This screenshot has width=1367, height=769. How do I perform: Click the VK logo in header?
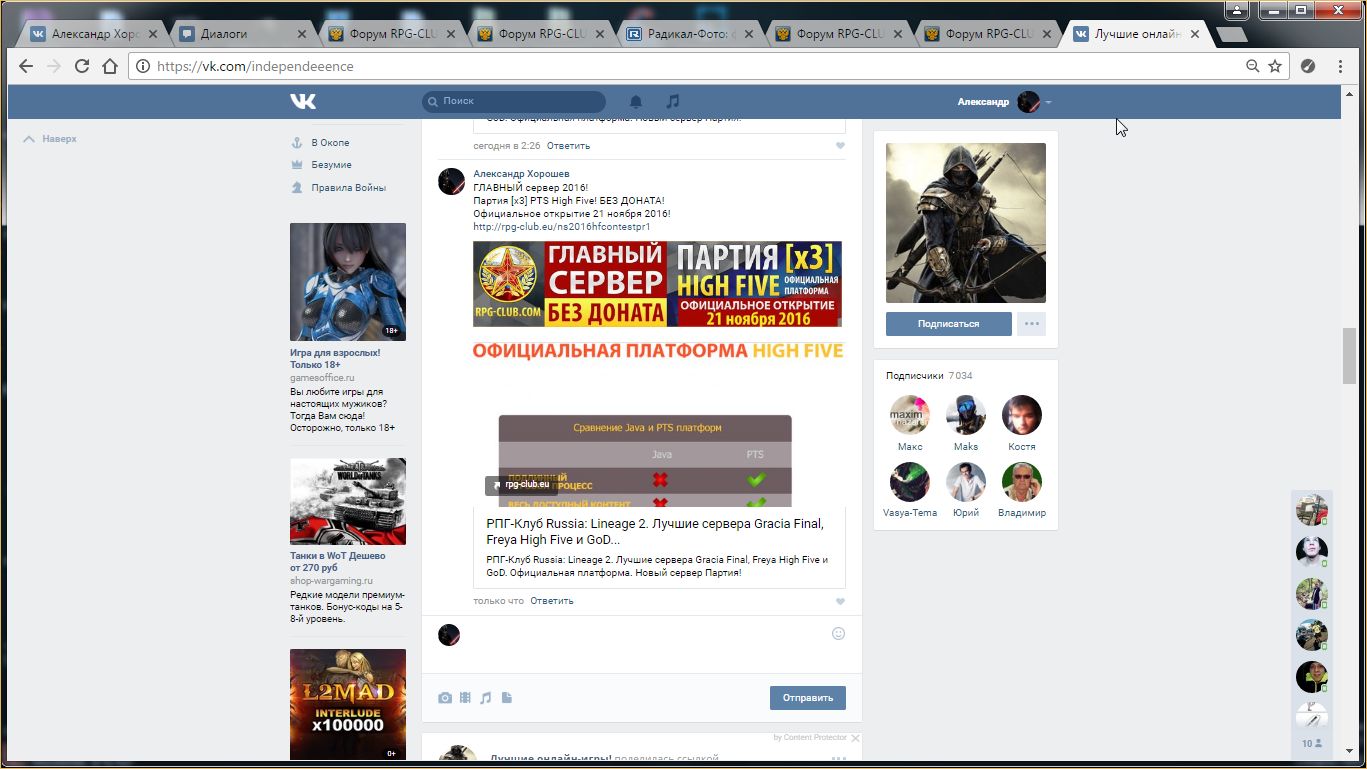pyautogui.click(x=303, y=101)
